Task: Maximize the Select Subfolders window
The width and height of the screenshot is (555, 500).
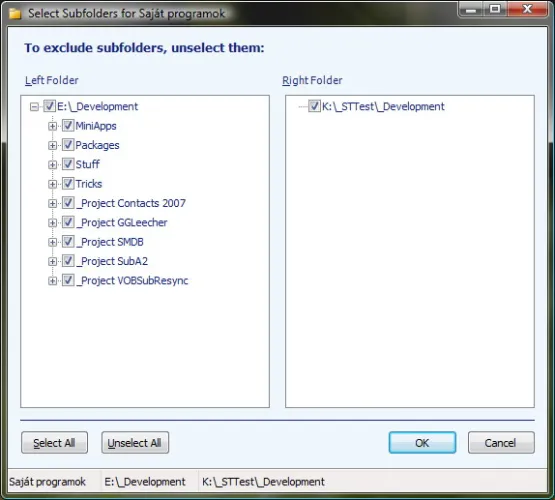Action: (x=495, y=9)
